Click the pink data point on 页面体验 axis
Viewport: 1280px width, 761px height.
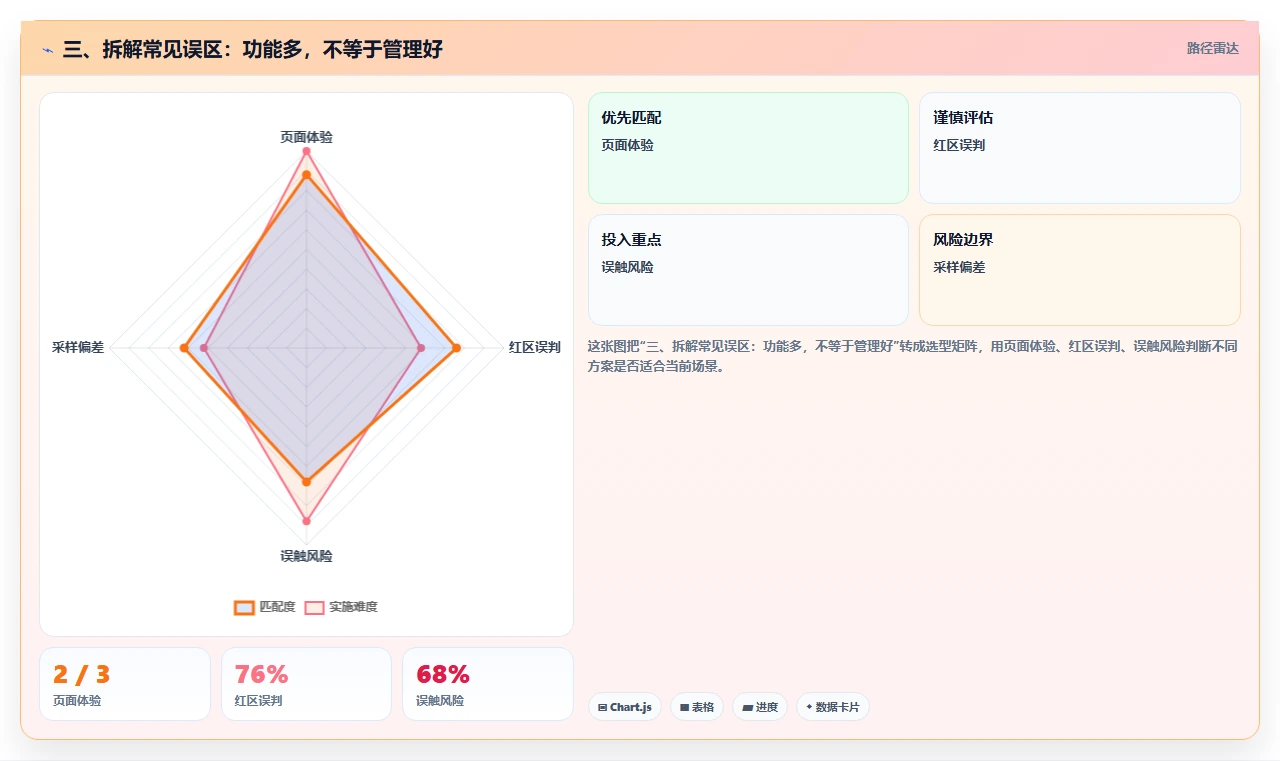tap(306, 151)
